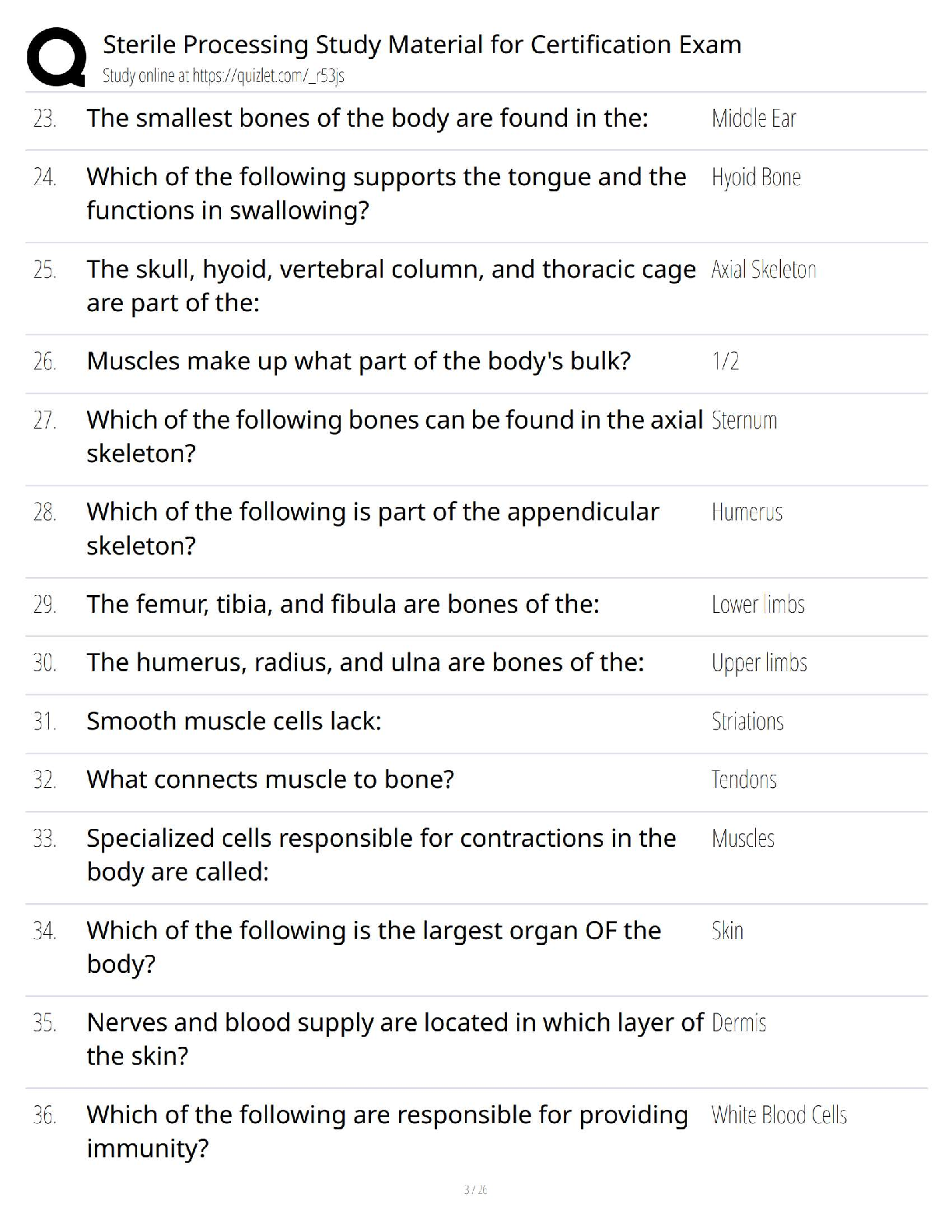Screen dimensions: 952x1232
Task: Select 'What connects muscle to bone?' question
Action: tap(270, 779)
